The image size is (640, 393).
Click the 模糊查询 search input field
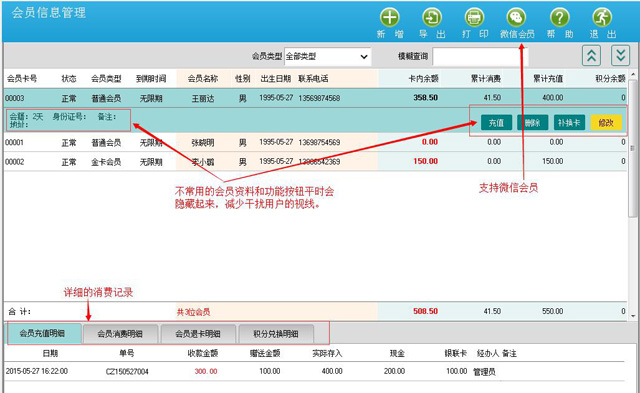coord(480,56)
